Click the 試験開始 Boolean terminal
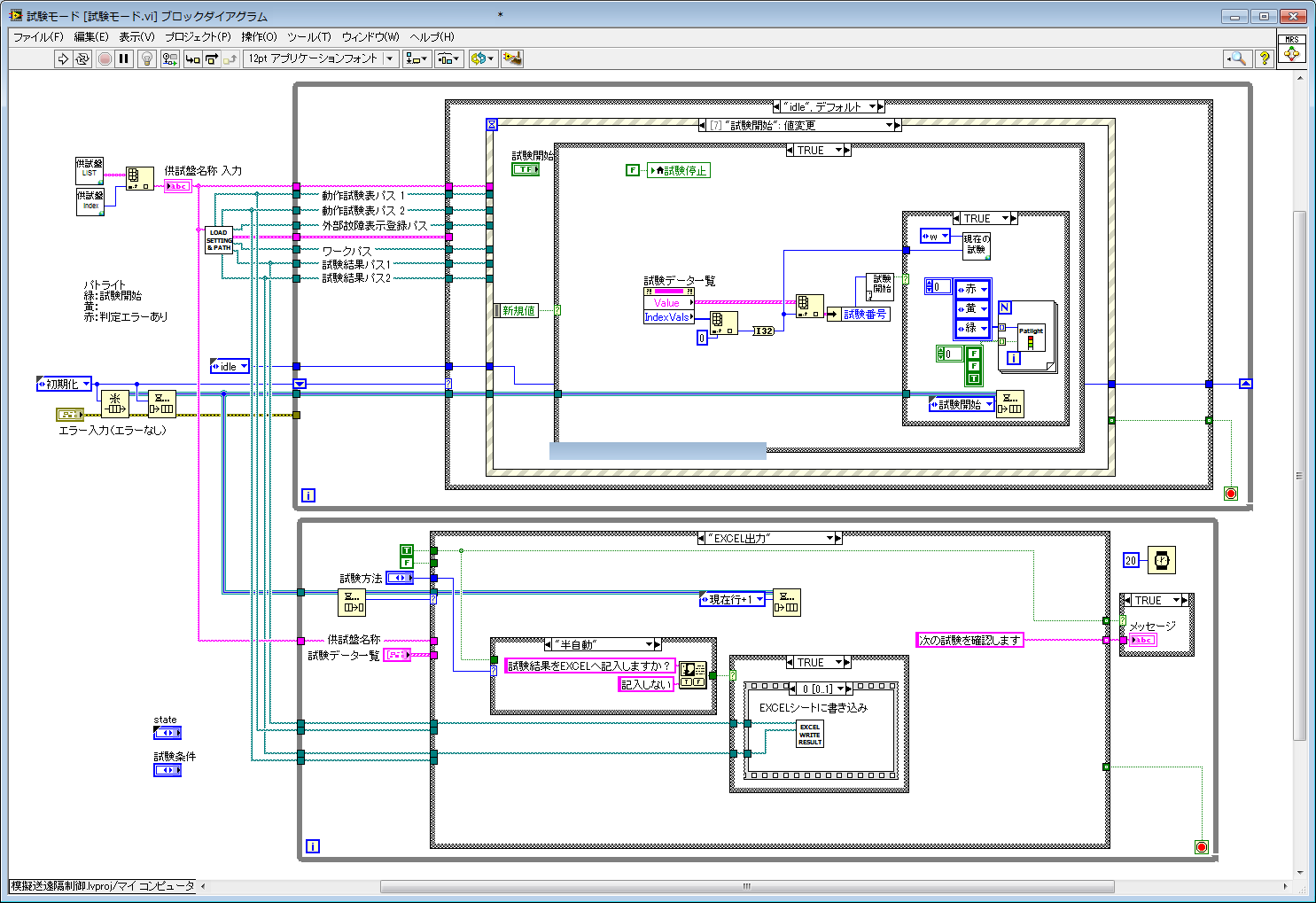The width and height of the screenshot is (1316, 903). [525, 168]
